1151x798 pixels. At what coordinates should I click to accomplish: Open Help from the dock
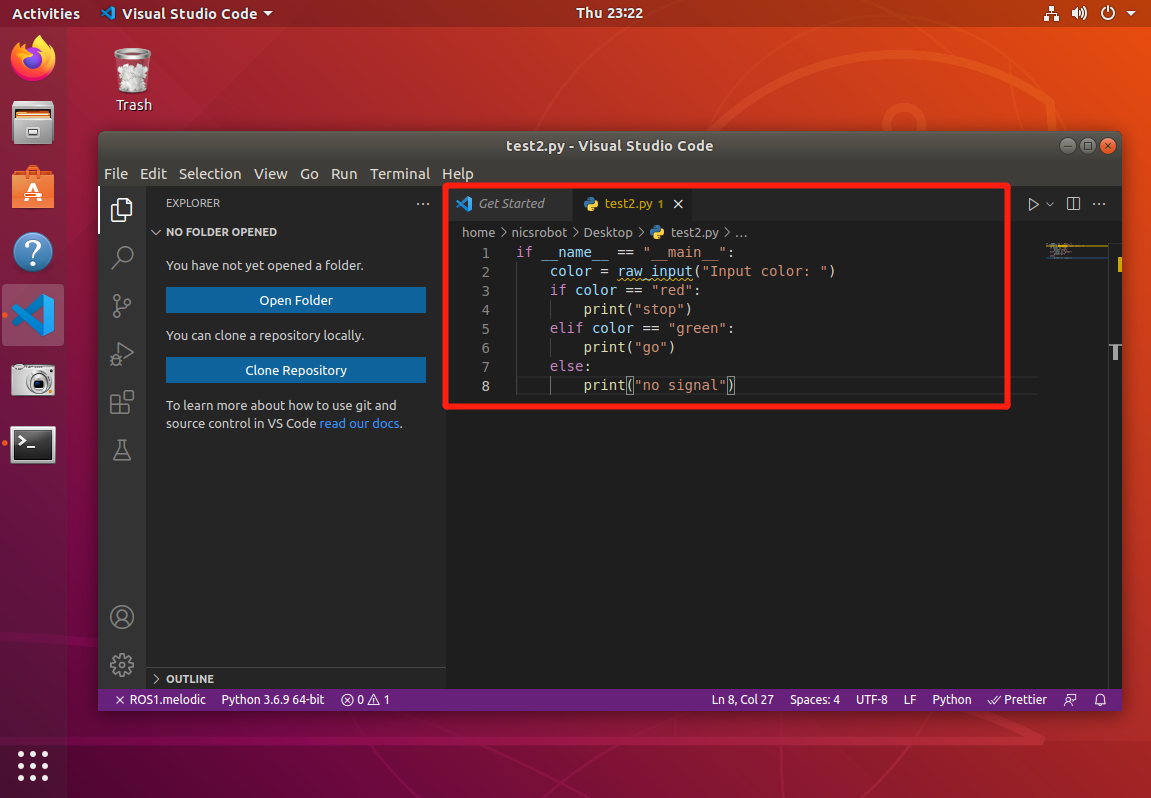click(x=33, y=252)
